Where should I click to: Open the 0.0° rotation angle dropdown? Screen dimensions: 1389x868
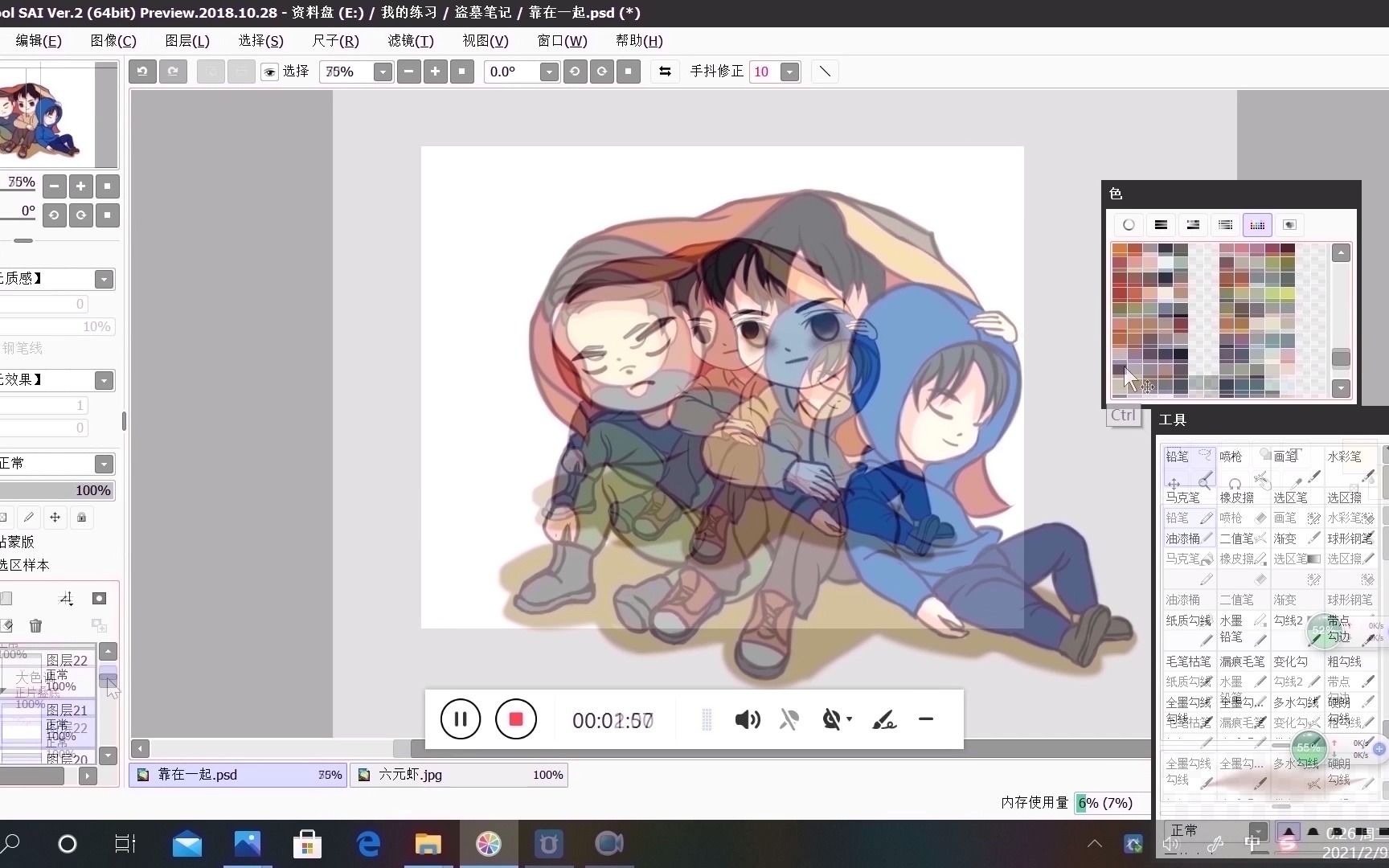pos(549,72)
